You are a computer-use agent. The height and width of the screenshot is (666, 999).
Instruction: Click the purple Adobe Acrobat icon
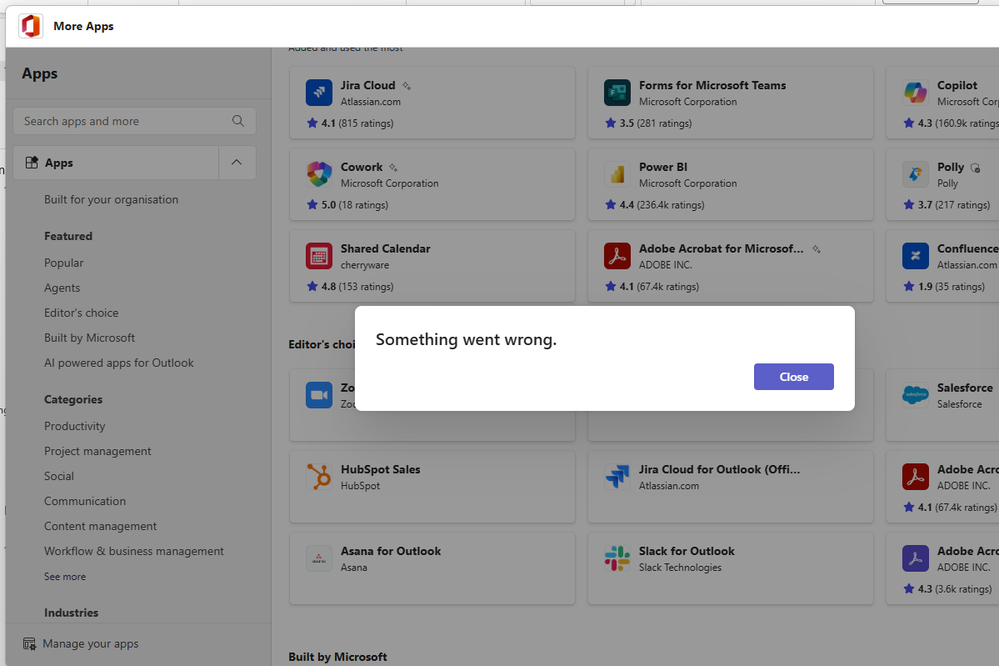(x=916, y=558)
